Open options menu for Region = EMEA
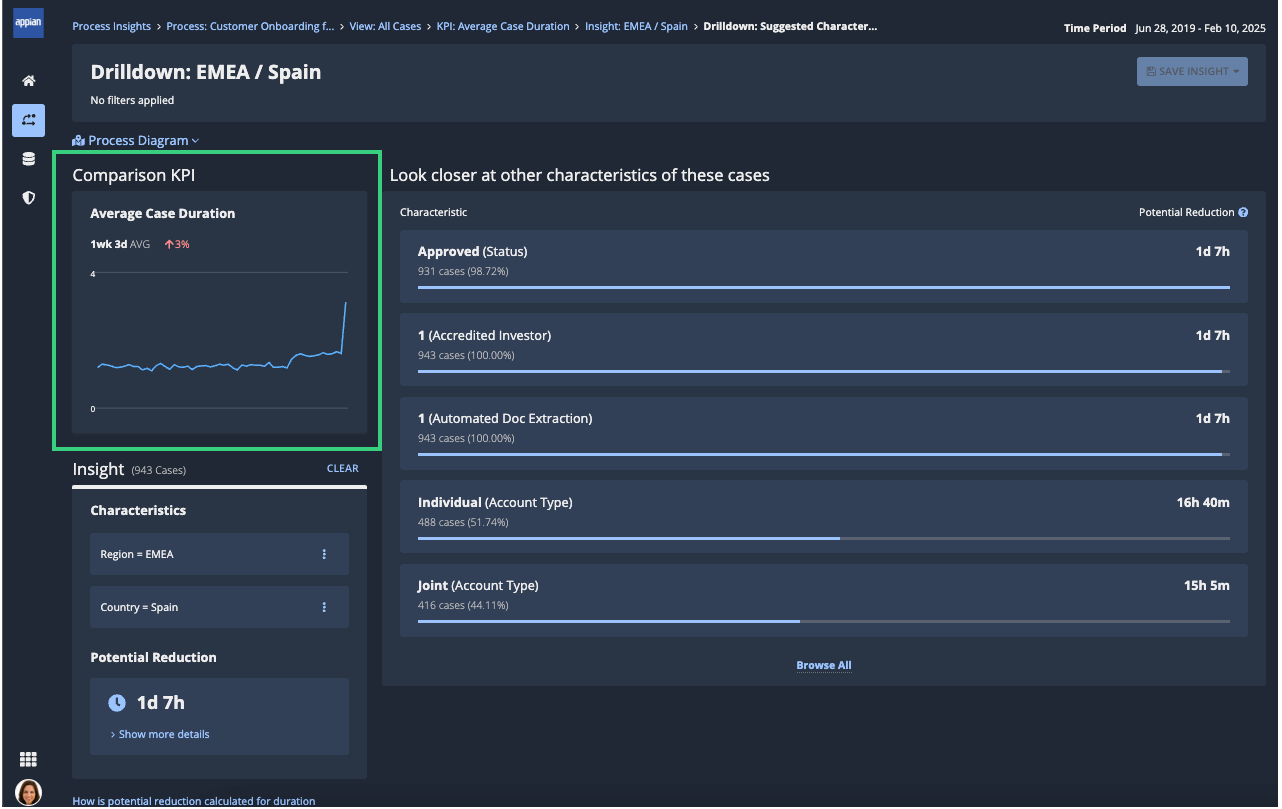This screenshot has height=809, width=1282. tap(324, 554)
